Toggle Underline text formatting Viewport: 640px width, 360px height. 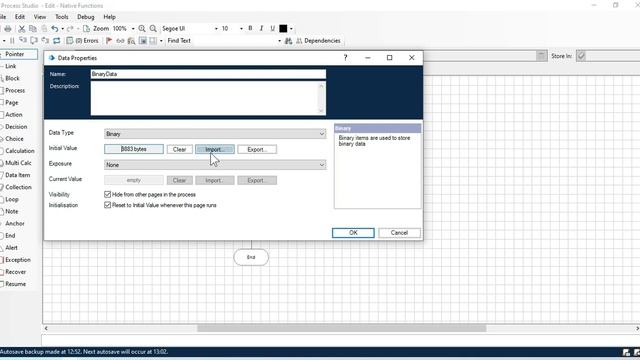coord(272,29)
